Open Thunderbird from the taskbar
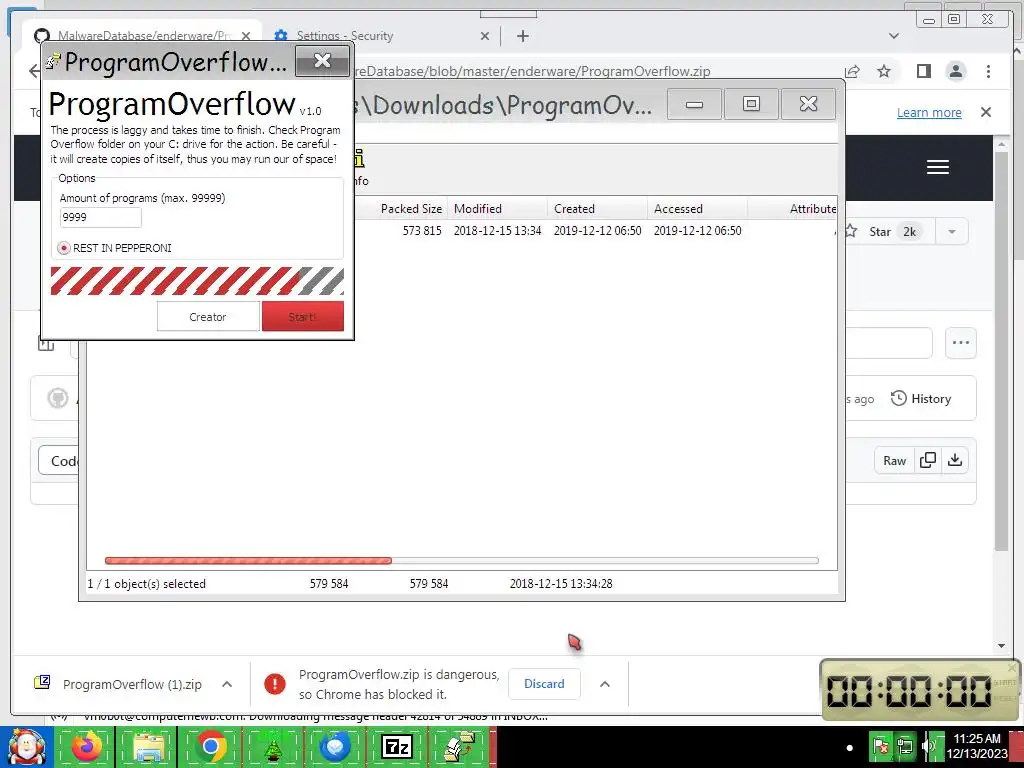The height and width of the screenshot is (768, 1024). click(334, 746)
